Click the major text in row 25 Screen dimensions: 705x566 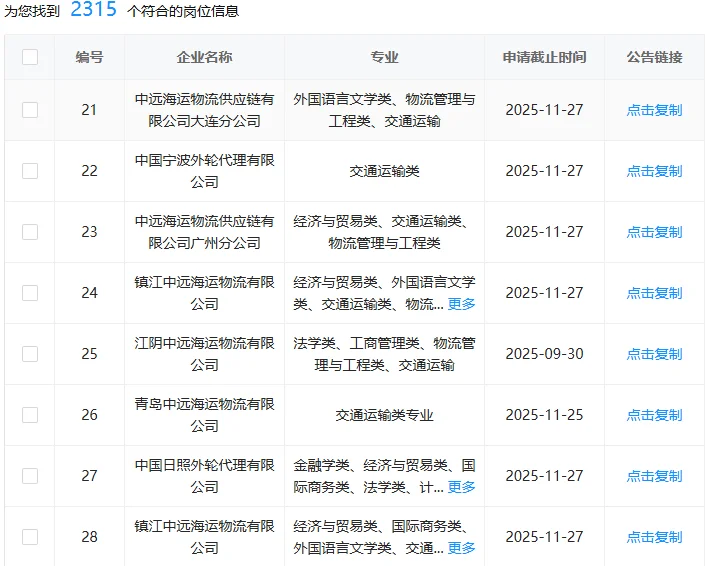point(384,354)
